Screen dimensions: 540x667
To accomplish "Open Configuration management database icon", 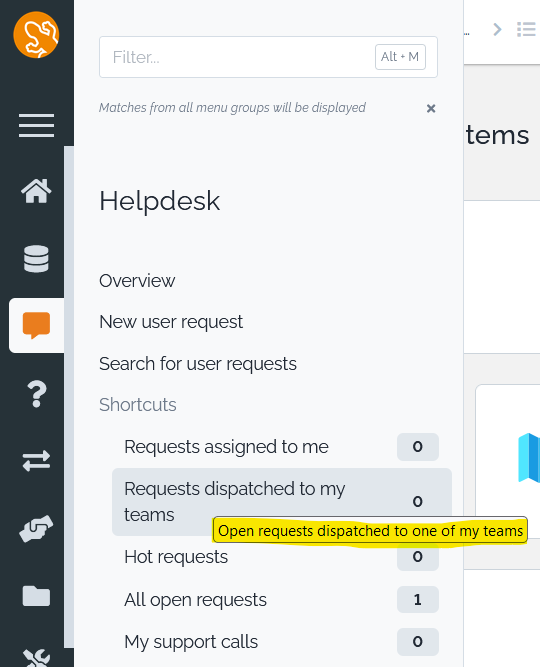I will click(36, 259).
